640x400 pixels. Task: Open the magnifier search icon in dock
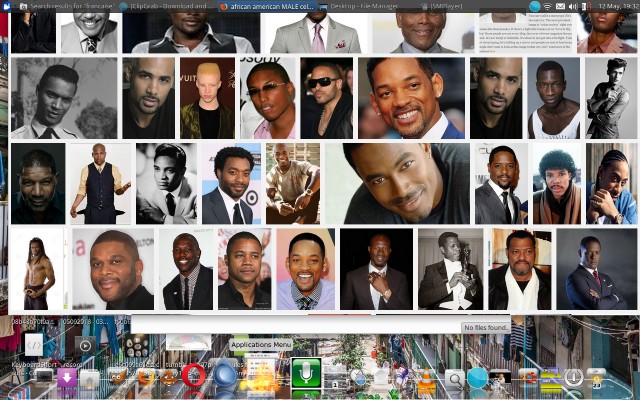click(x=454, y=379)
